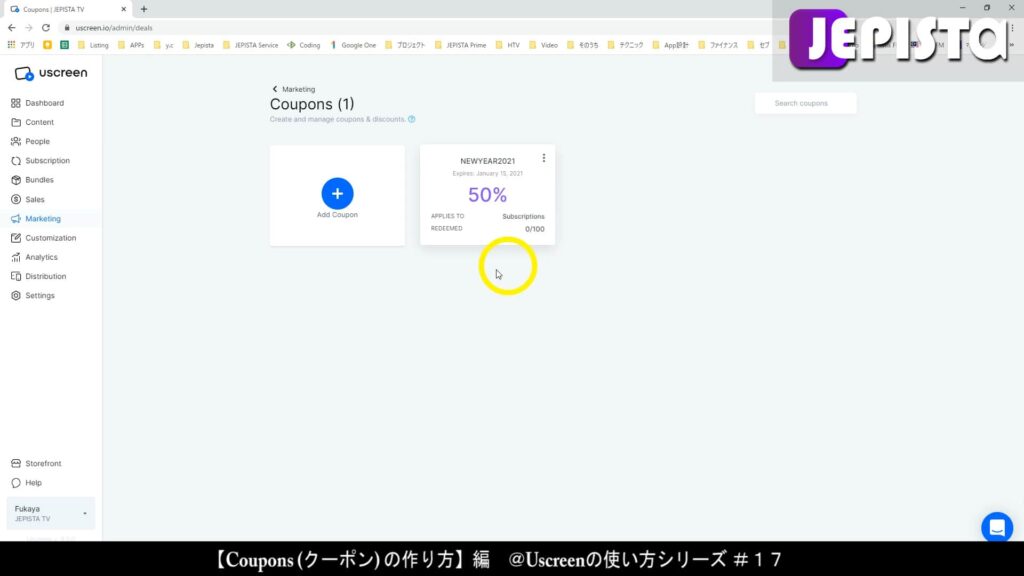Open the JEPISTA Prime bookmark folder
The width and height of the screenshot is (1024, 576).
460,45
